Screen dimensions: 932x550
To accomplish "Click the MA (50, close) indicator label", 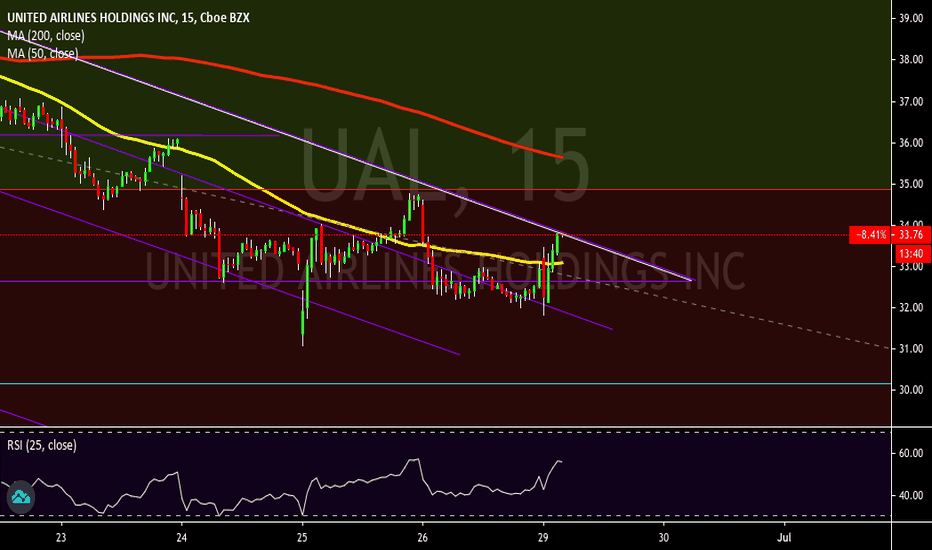I will pos(42,54).
